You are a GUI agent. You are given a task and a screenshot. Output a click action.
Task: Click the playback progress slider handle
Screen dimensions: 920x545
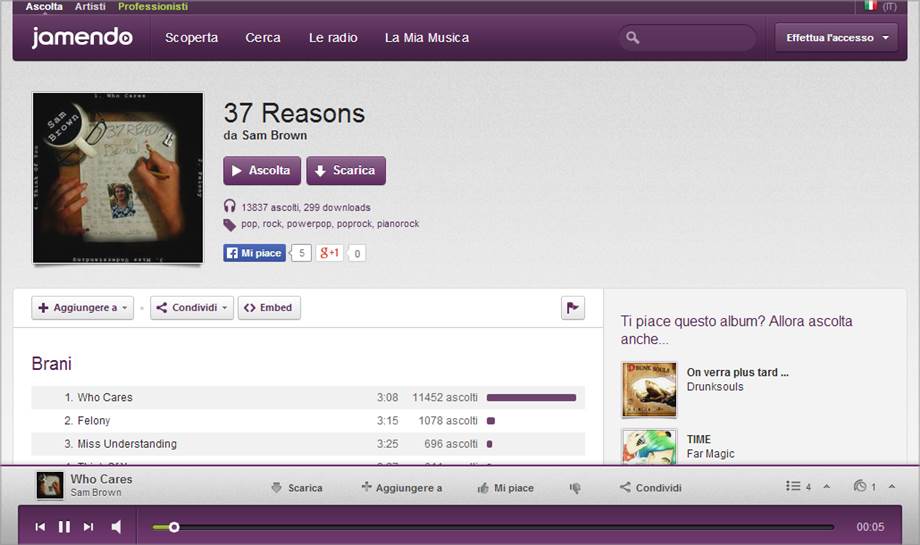(174, 527)
